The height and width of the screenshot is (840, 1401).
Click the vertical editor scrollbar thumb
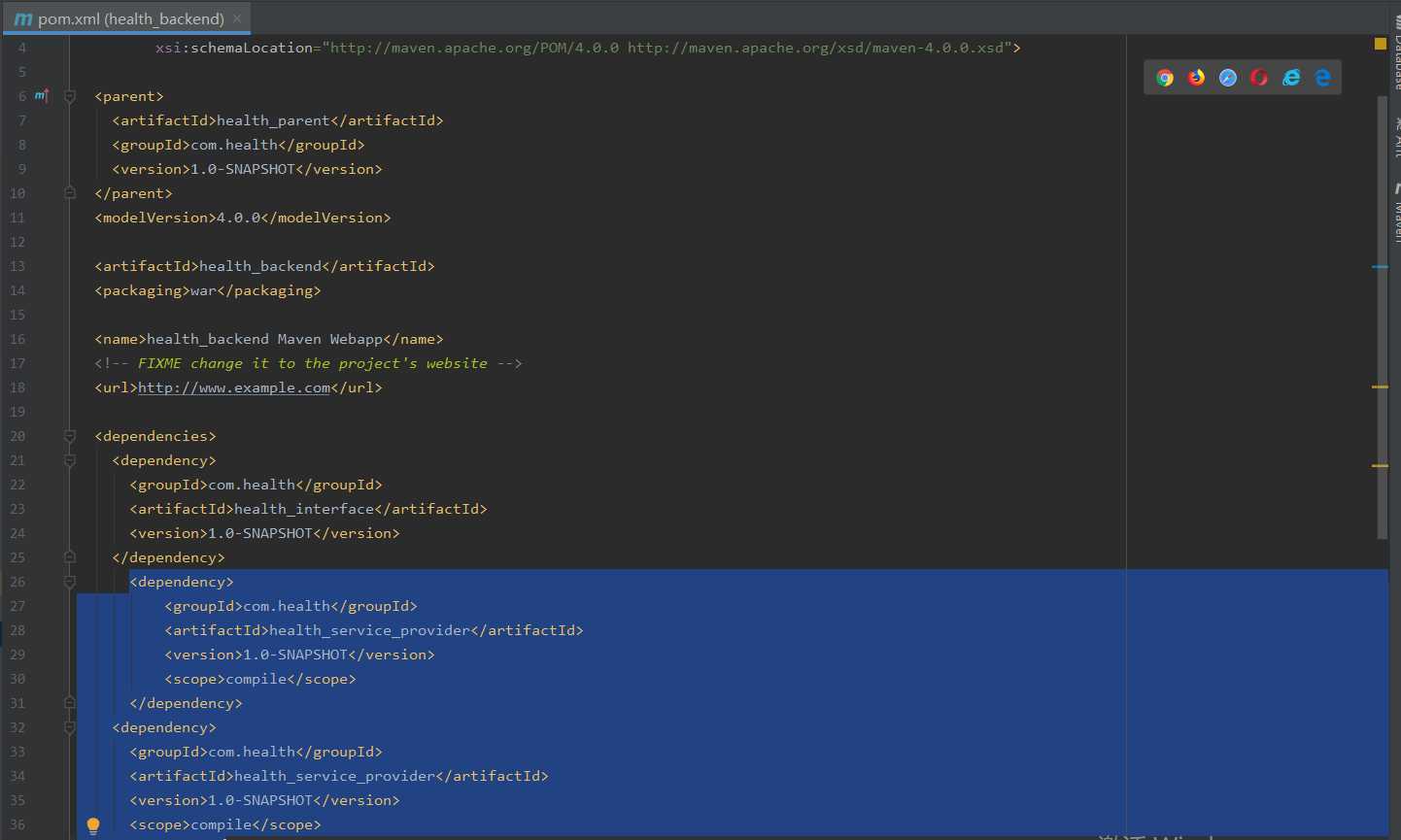(1383, 317)
